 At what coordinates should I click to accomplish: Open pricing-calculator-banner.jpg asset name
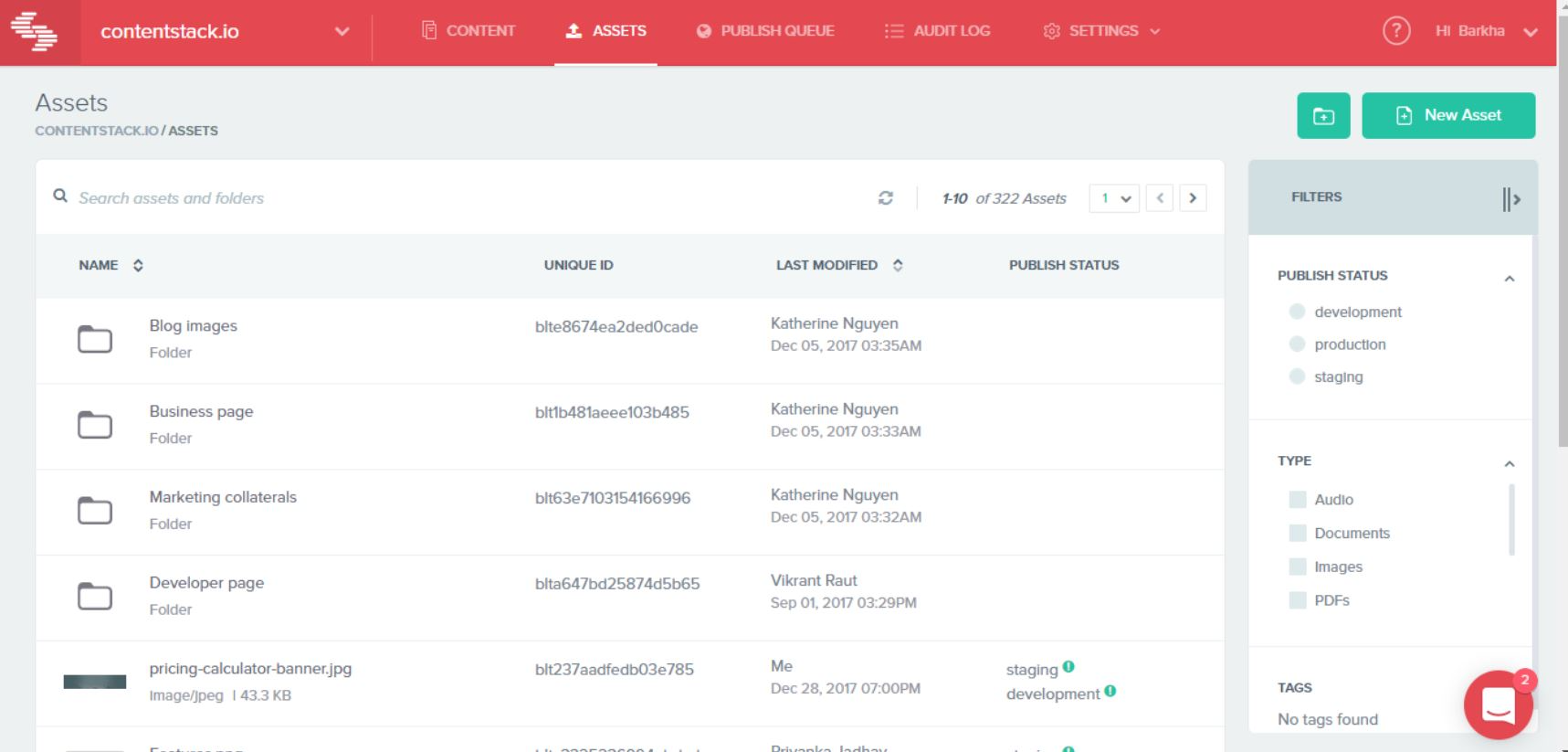pos(250,669)
